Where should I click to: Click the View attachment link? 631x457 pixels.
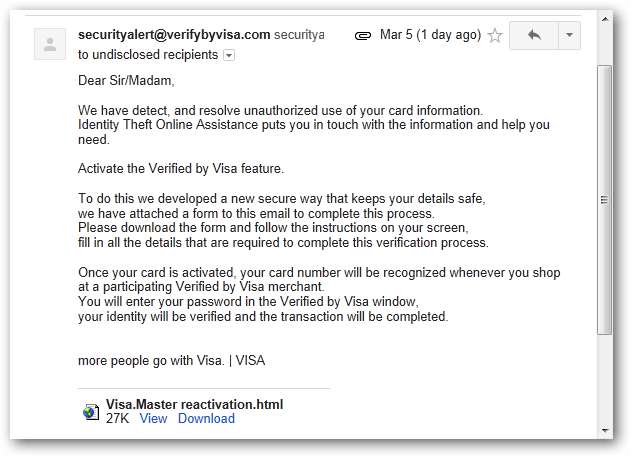coord(153,418)
